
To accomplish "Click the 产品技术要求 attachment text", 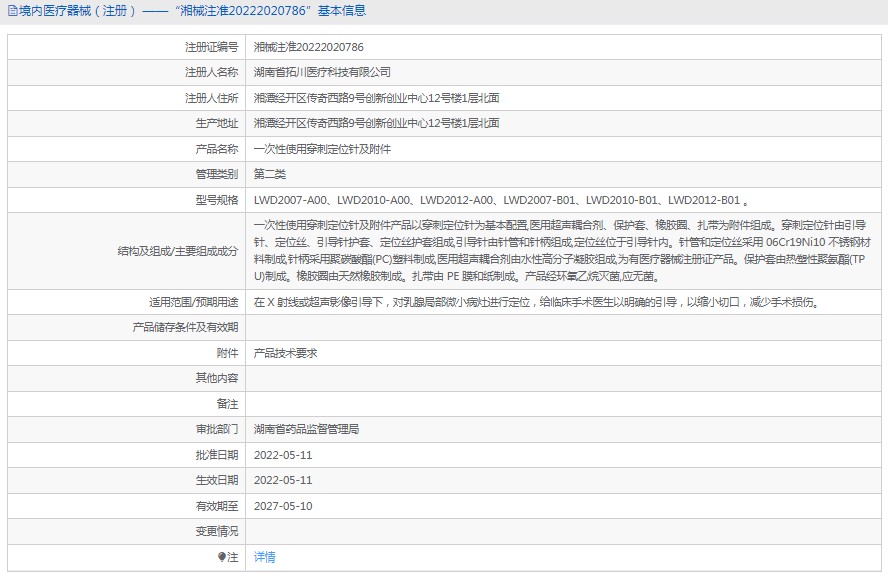I will (285, 353).
